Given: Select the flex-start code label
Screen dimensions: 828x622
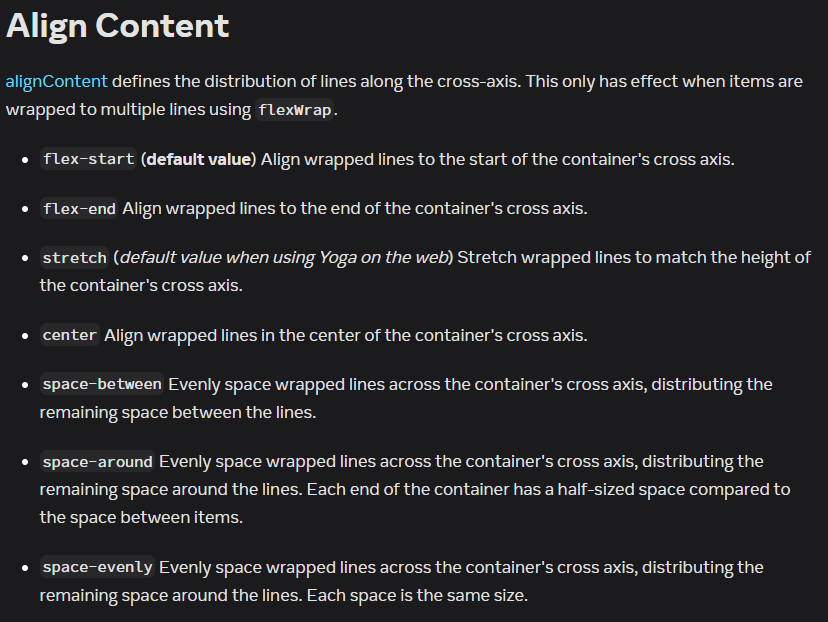Looking at the screenshot, I should click(x=88, y=159).
